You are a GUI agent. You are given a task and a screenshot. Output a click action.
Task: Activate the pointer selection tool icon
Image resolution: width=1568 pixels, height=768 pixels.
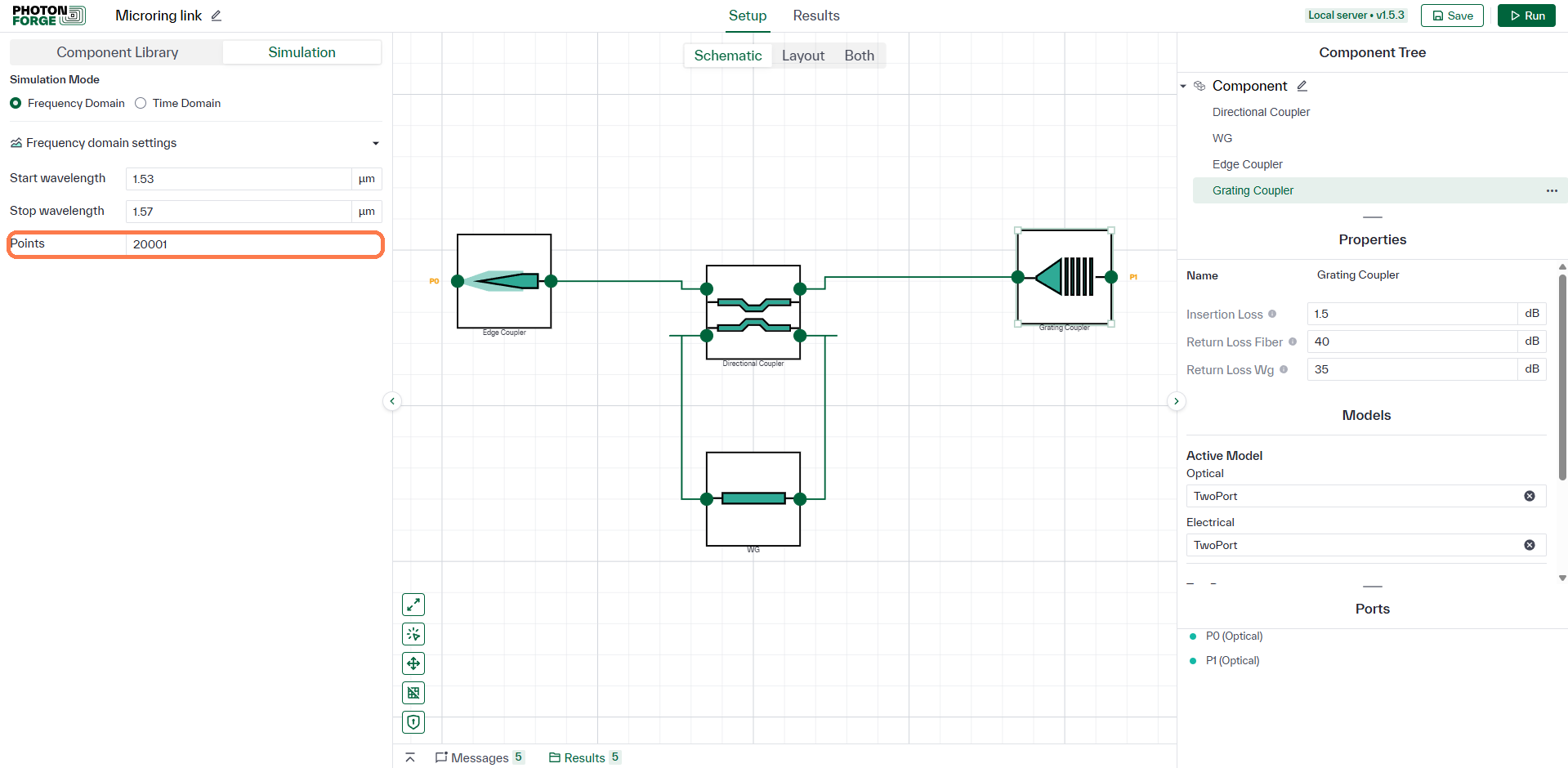coord(413,634)
